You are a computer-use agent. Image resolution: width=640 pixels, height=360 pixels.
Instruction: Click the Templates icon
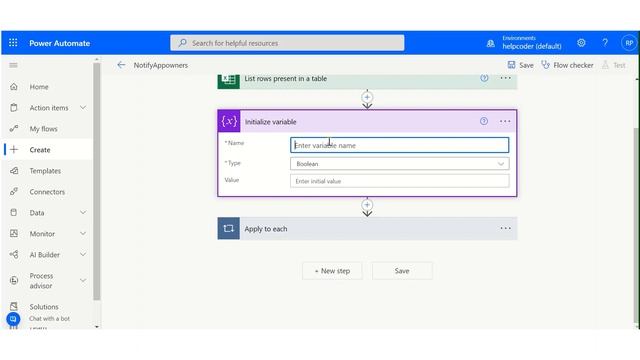[14, 171]
